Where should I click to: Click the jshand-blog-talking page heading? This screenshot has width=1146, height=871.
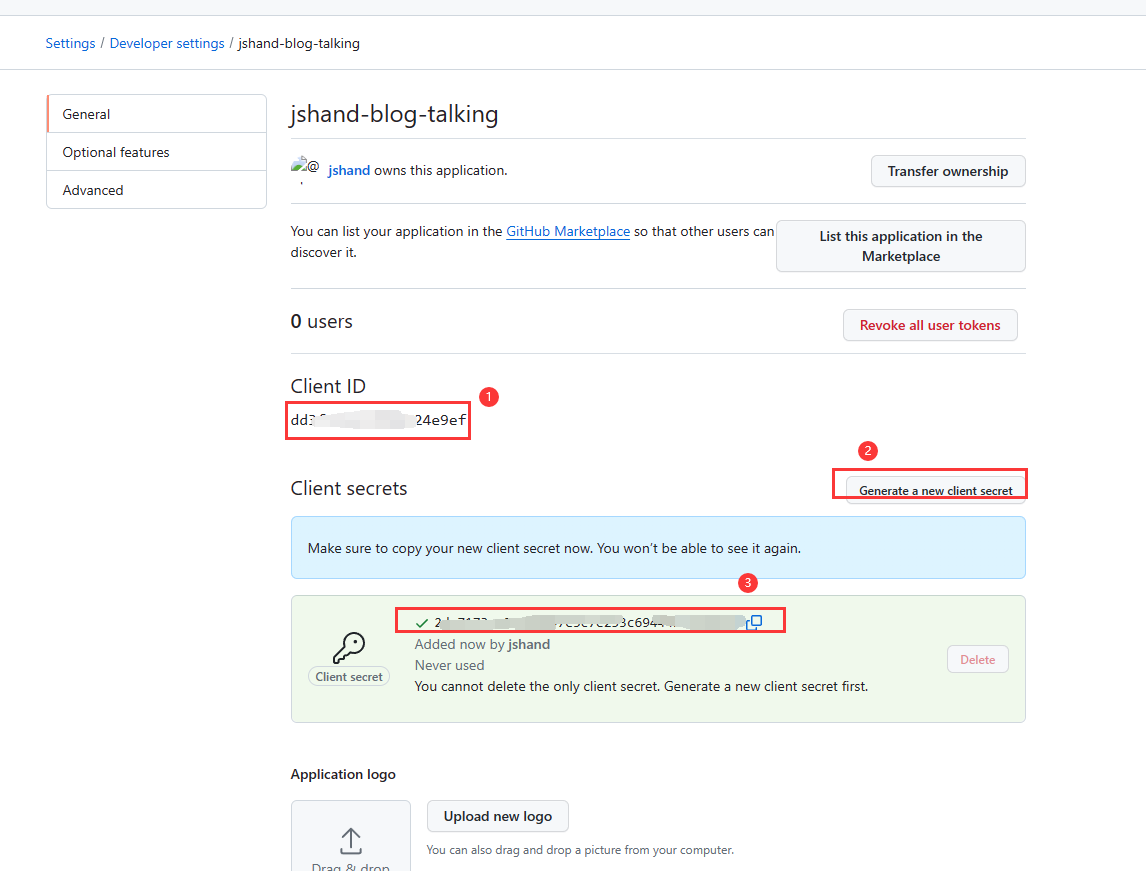394,114
